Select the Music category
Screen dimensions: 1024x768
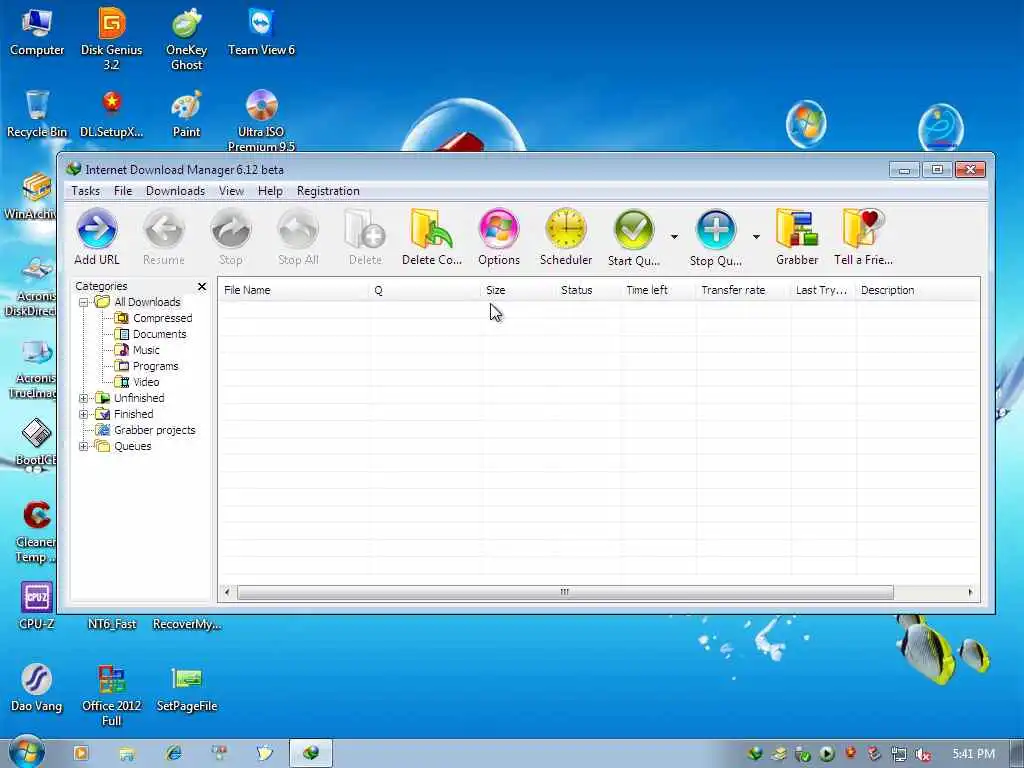tap(146, 350)
